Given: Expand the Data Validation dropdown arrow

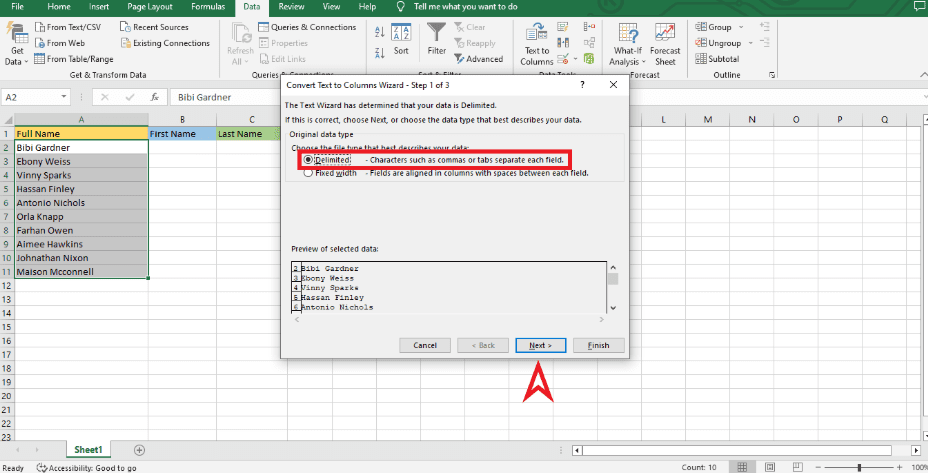Looking at the screenshot, I should pyautogui.click(x=575, y=59).
